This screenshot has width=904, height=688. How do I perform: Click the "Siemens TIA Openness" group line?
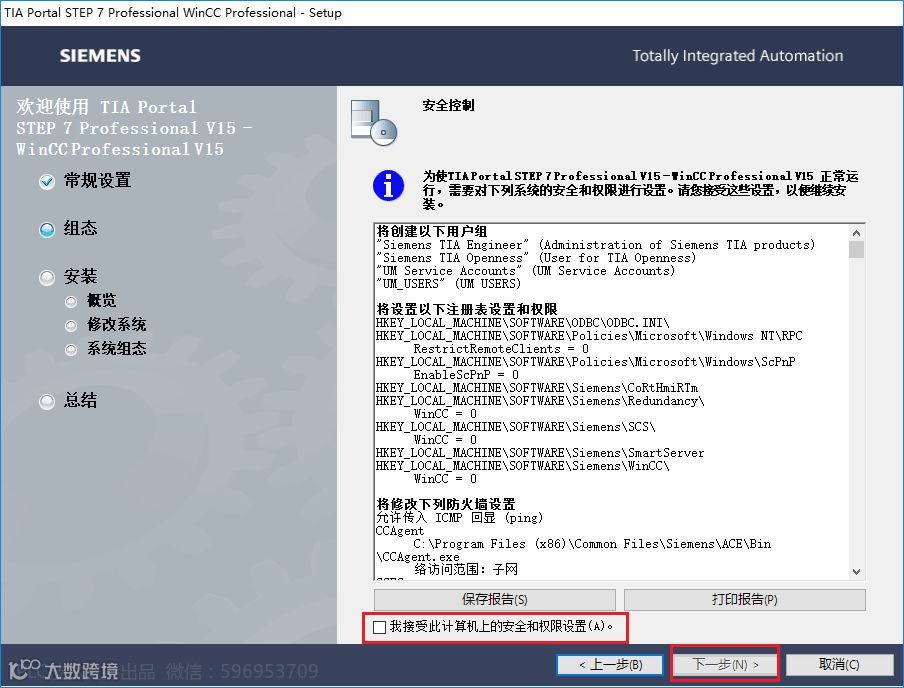[x=536, y=258]
